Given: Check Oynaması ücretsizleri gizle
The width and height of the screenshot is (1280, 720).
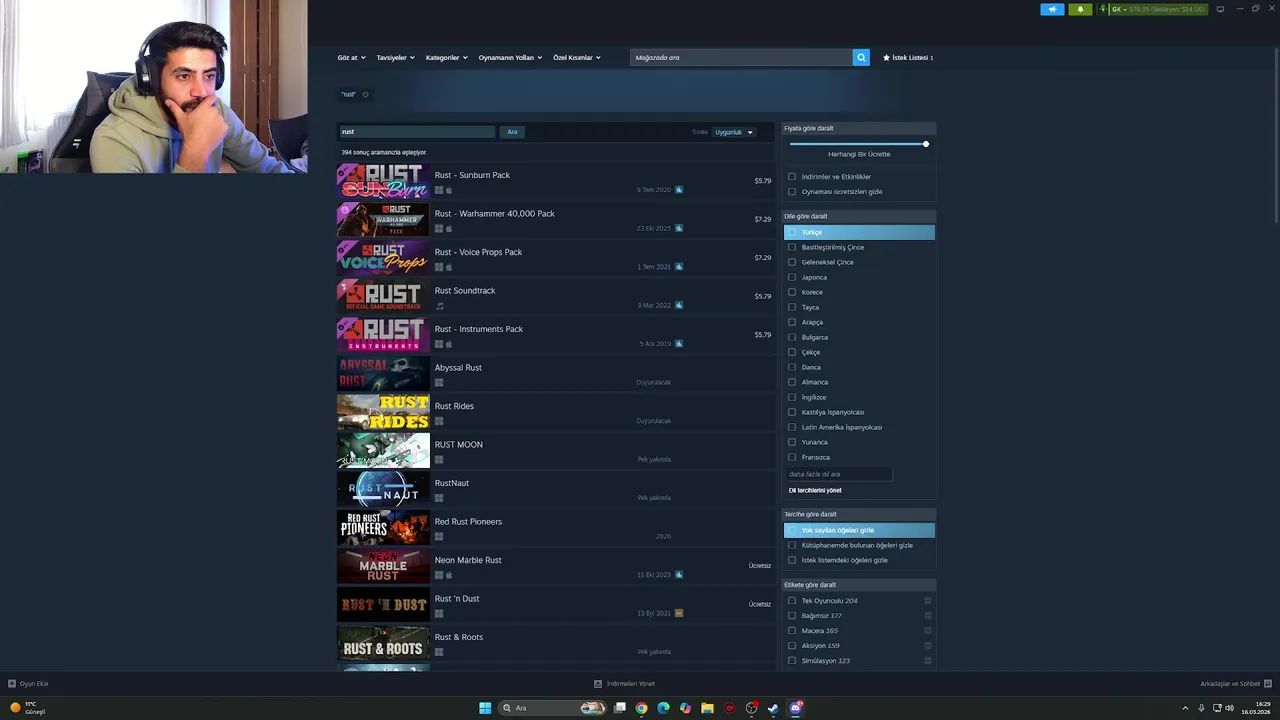Looking at the screenshot, I should click(x=792, y=192).
